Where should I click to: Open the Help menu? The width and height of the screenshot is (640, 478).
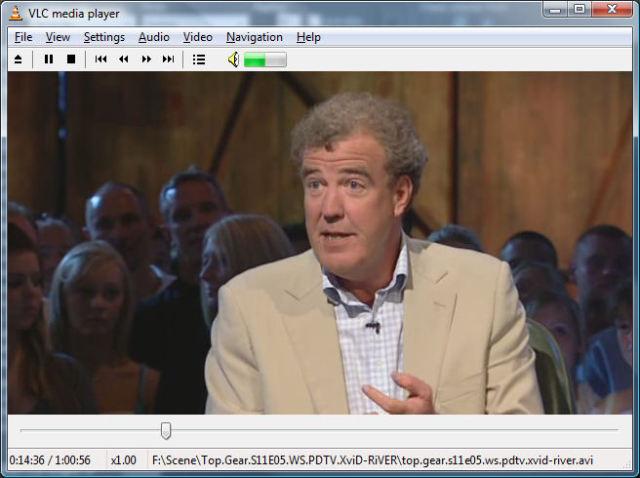coord(308,37)
